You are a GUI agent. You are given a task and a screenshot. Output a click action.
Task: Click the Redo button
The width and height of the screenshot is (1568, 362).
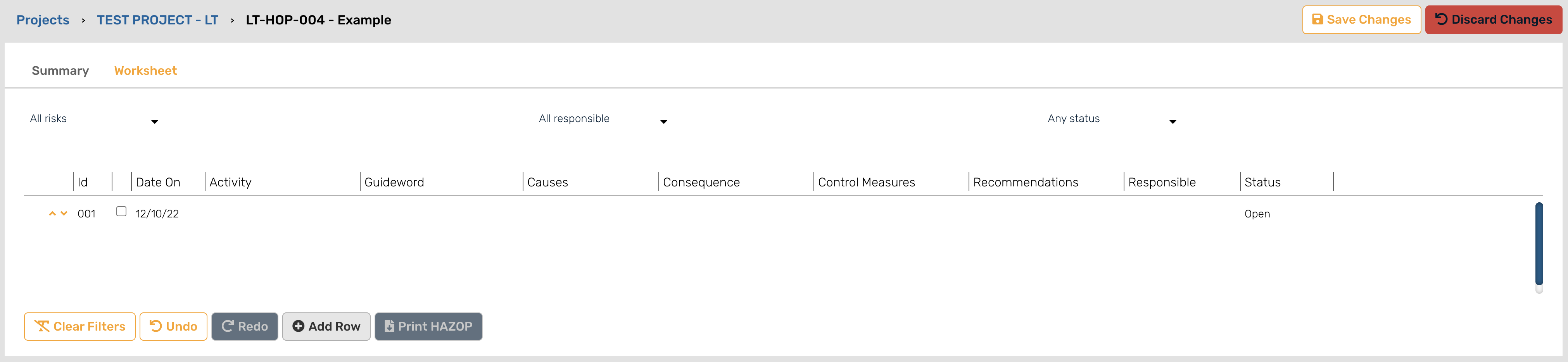pos(245,326)
